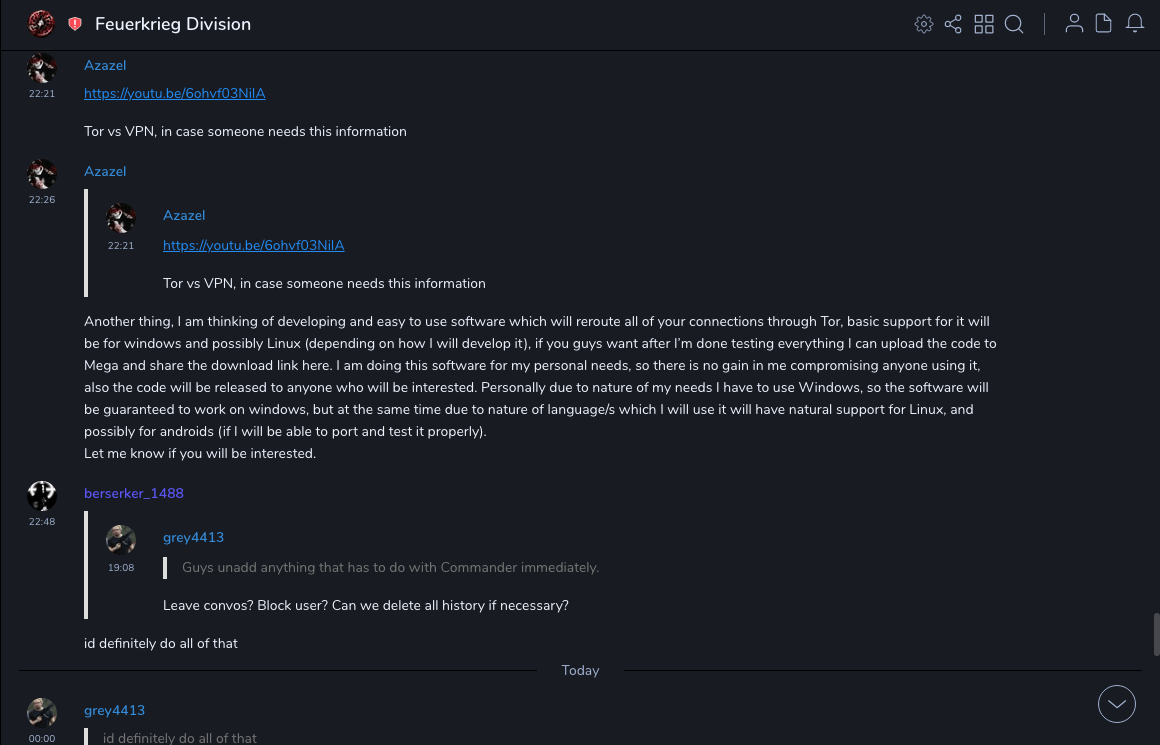Viewport: 1160px width, 745px height.
Task: Click the vertical scrollbar handle
Action: click(x=1156, y=633)
